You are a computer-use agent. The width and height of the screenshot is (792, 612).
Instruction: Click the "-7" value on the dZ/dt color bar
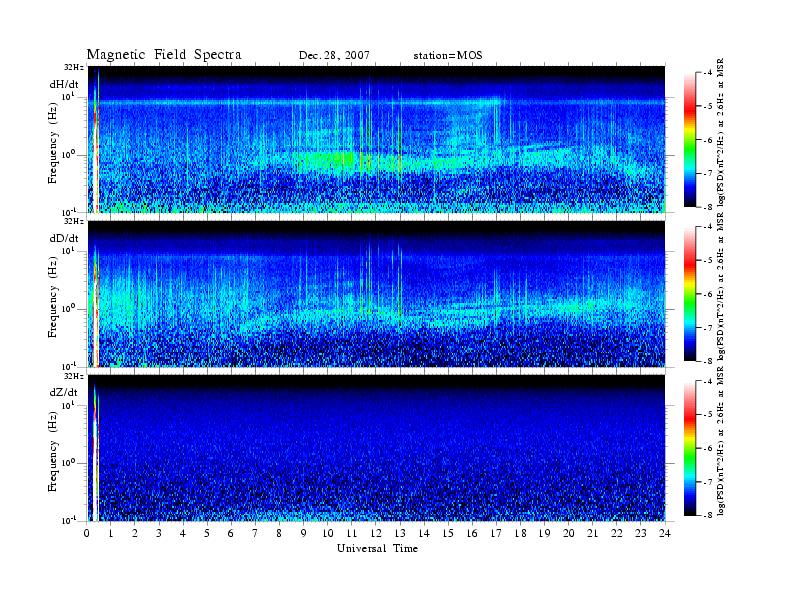pyautogui.click(x=709, y=482)
